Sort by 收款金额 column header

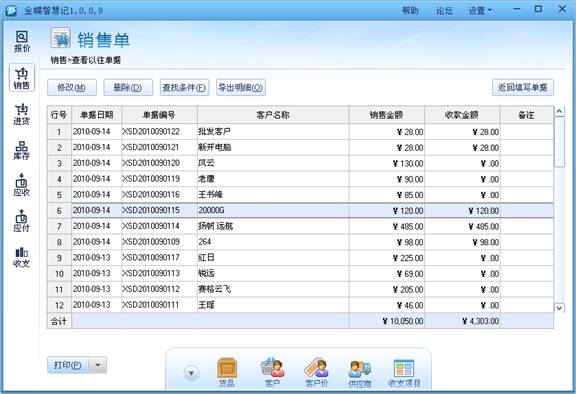462,115
